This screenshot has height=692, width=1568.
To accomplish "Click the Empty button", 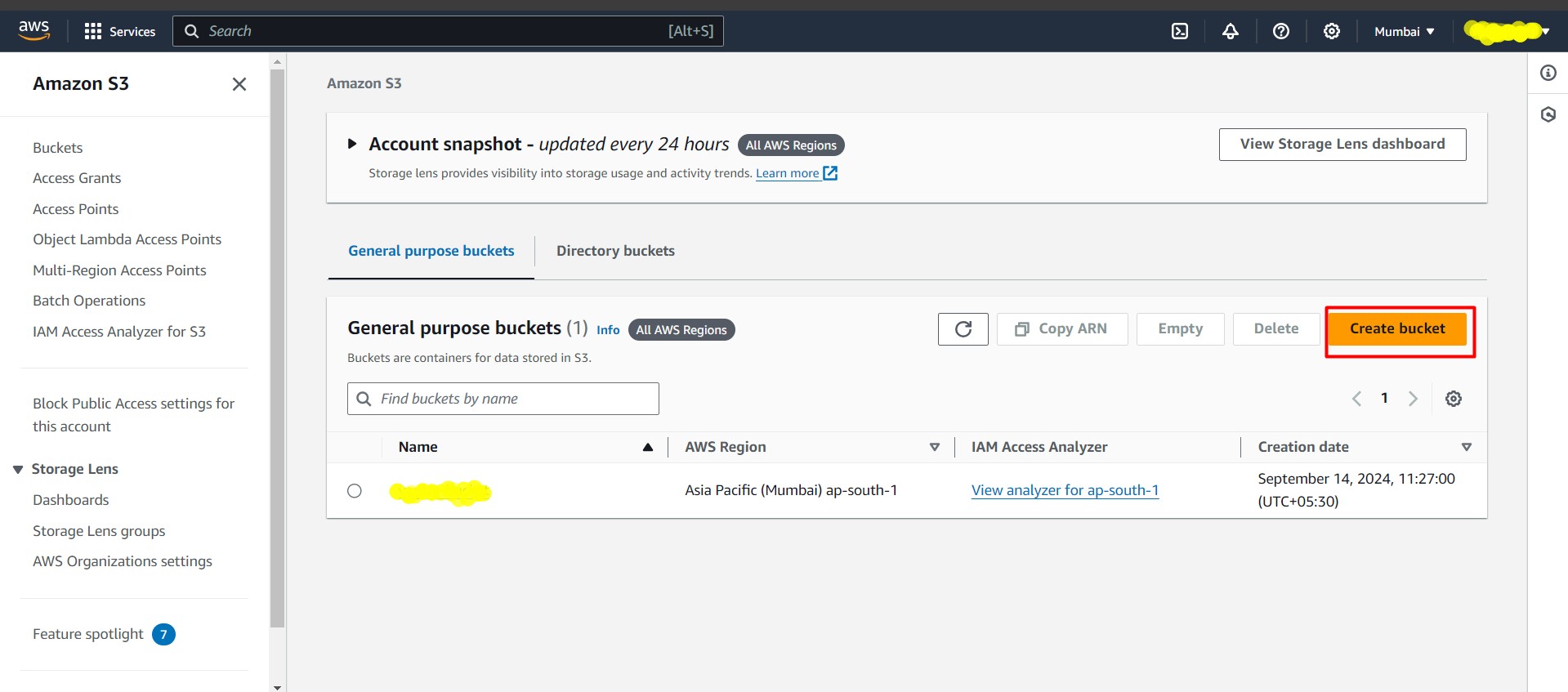I will (1180, 329).
